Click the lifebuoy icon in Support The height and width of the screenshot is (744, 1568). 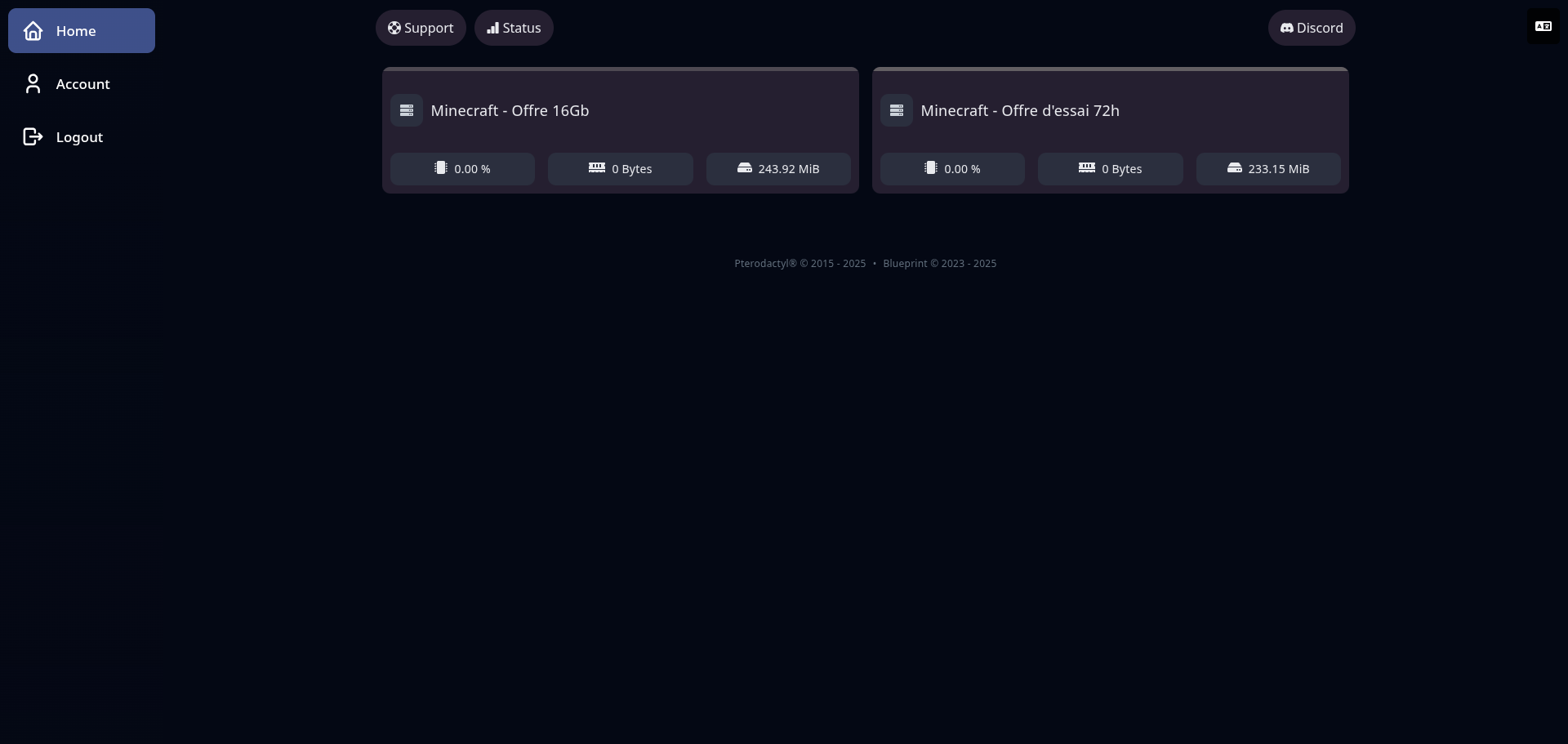[x=394, y=28]
